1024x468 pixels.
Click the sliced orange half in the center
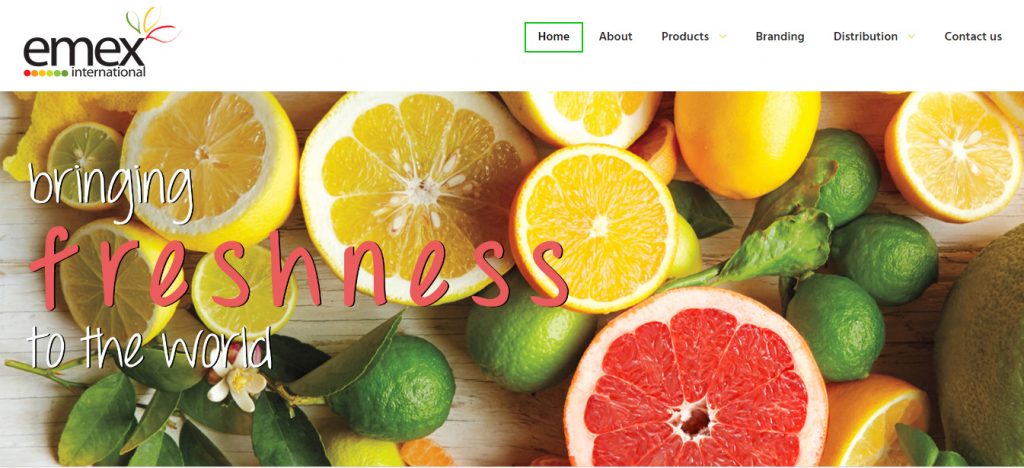point(593,228)
